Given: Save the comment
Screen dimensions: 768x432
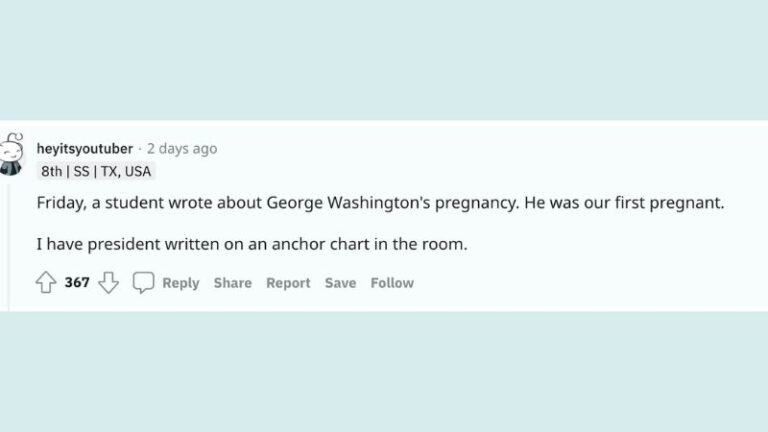Looking at the screenshot, I should coord(340,283).
